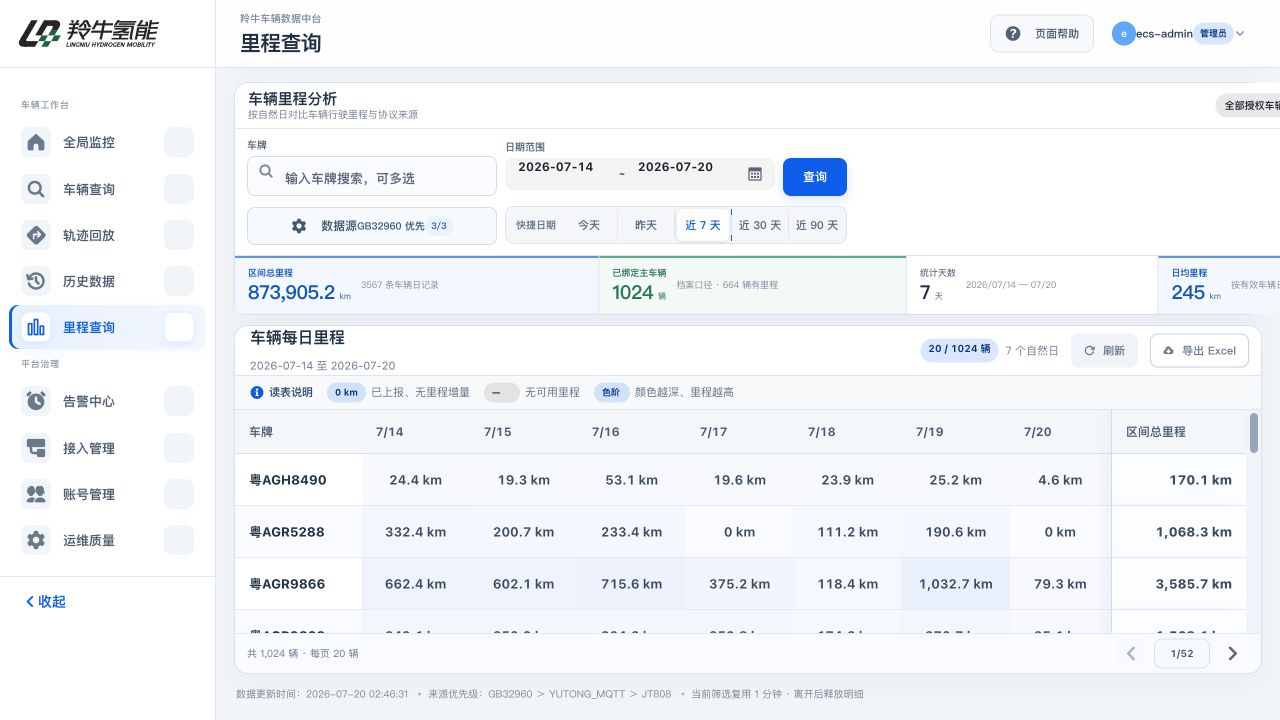The height and width of the screenshot is (720, 1280).
Task: Open 轨迹回放 direction icon
Action: (x=36, y=235)
